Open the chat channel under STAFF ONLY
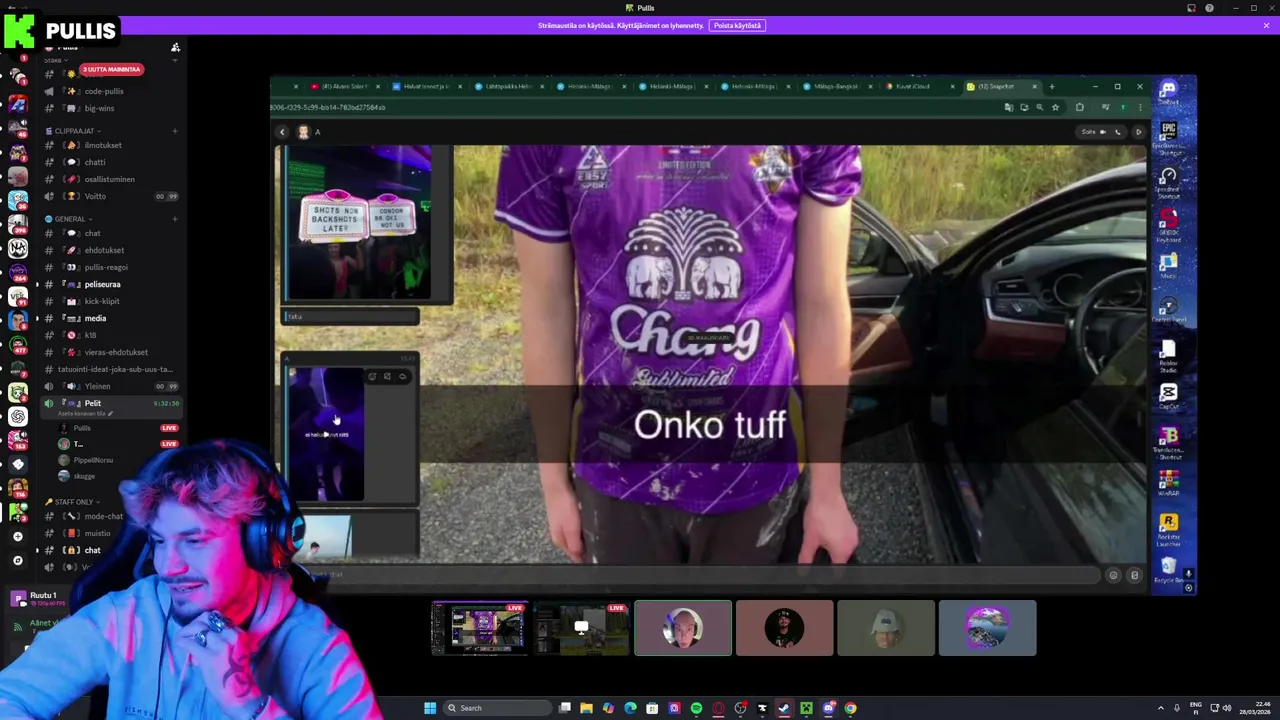This screenshot has height=720, width=1280. coord(92,550)
